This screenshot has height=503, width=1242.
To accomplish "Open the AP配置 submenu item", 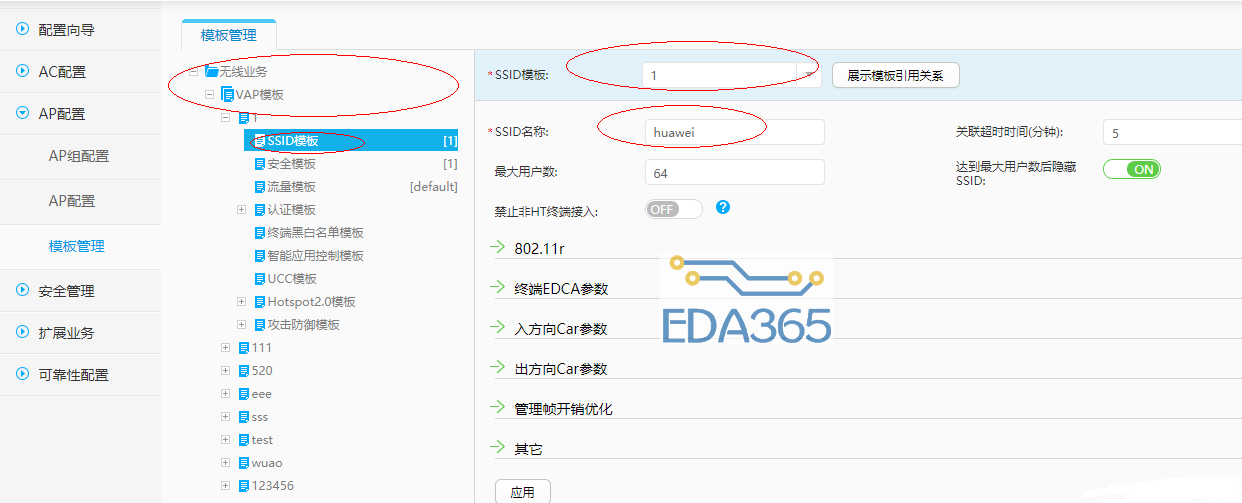I will point(72,201).
